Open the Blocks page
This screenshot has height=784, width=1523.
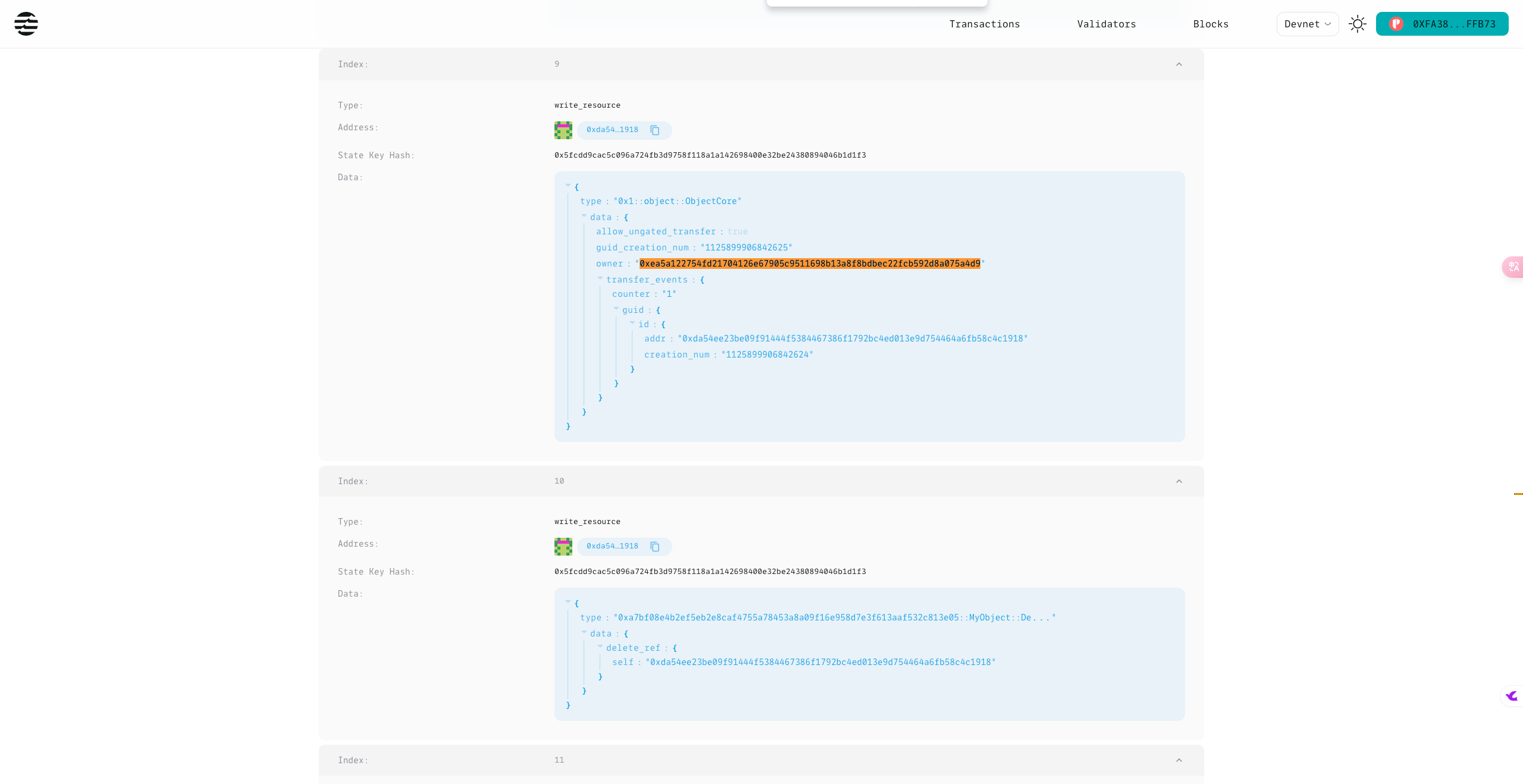1211,24
